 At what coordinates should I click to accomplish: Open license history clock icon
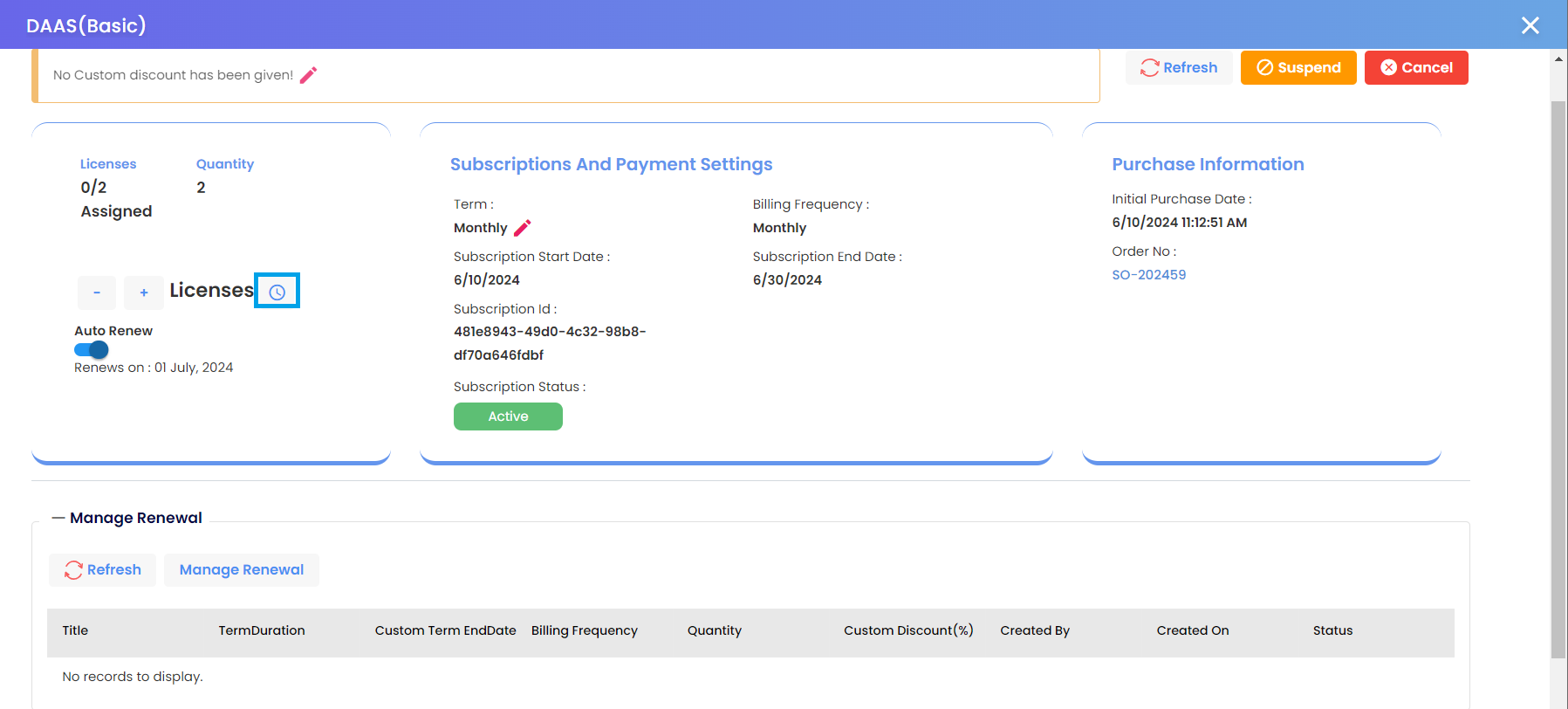point(277,292)
